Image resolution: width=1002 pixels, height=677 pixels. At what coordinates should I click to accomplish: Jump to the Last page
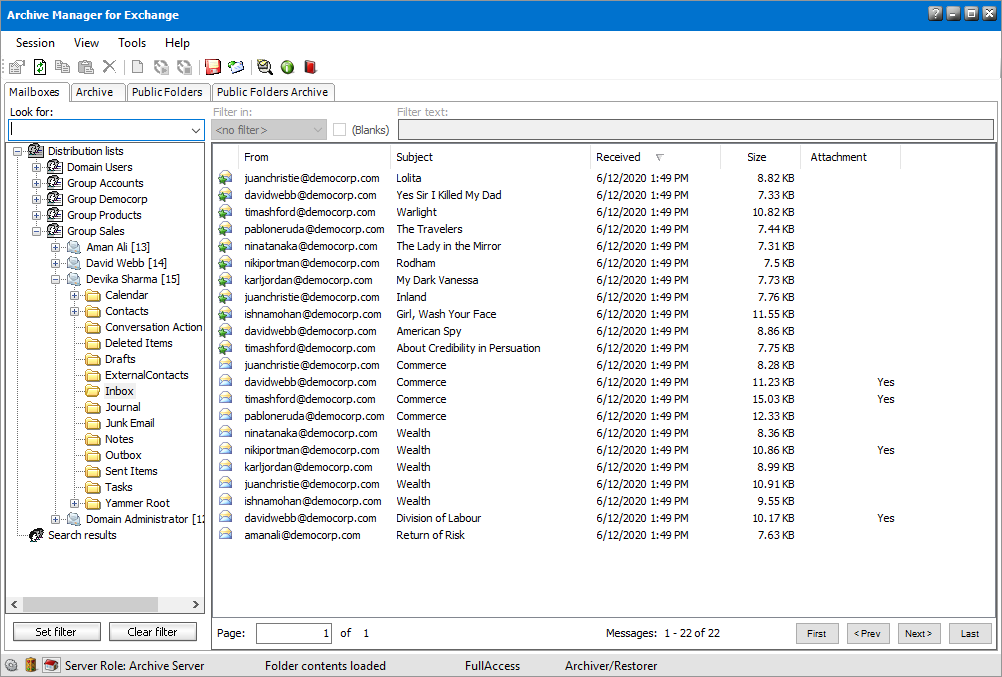969,634
